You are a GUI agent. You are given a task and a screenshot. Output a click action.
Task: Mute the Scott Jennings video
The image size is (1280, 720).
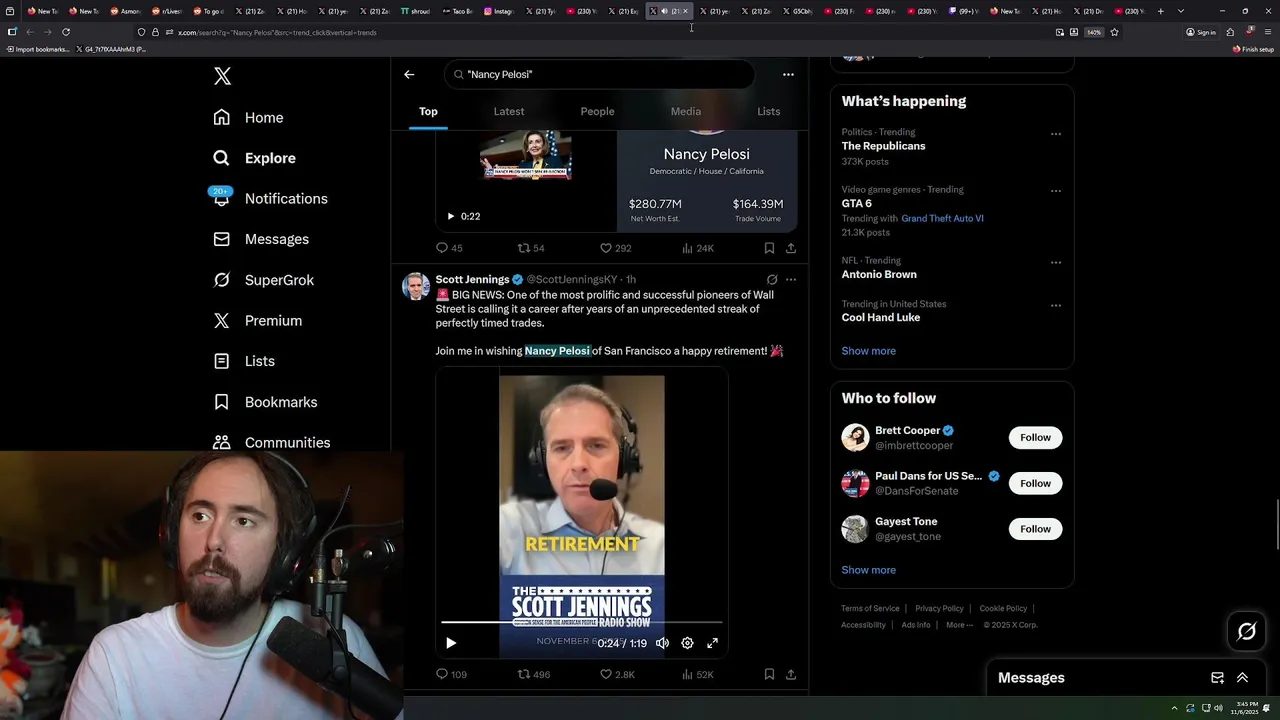point(662,643)
